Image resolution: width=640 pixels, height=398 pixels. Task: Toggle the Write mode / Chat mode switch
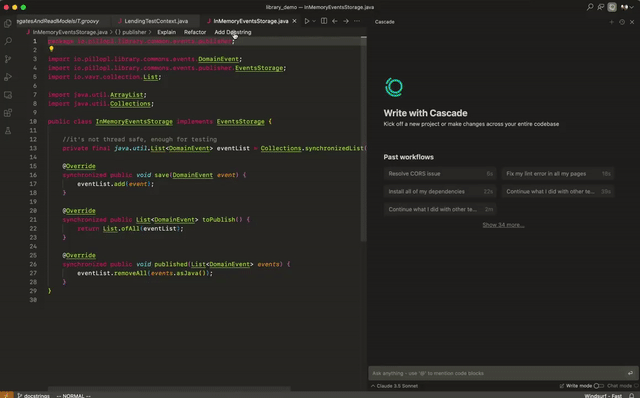(x=598, y=386)
